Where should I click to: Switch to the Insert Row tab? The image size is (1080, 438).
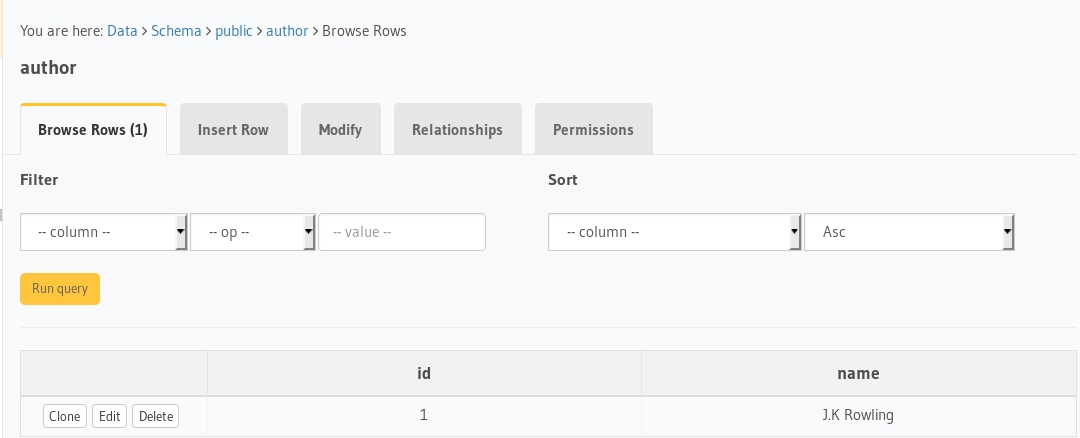[233, 130]
